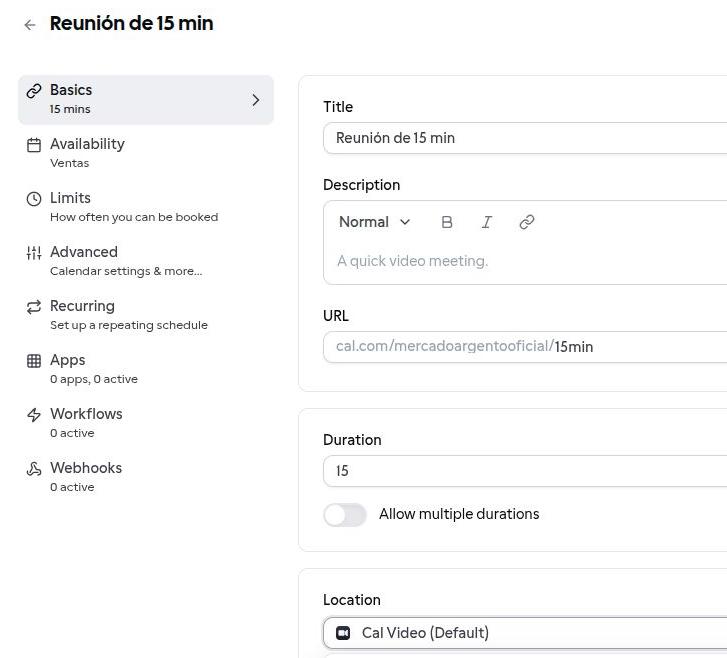Click the Limits clock icon
727x658 pixels.
click(x=34, y=198)
